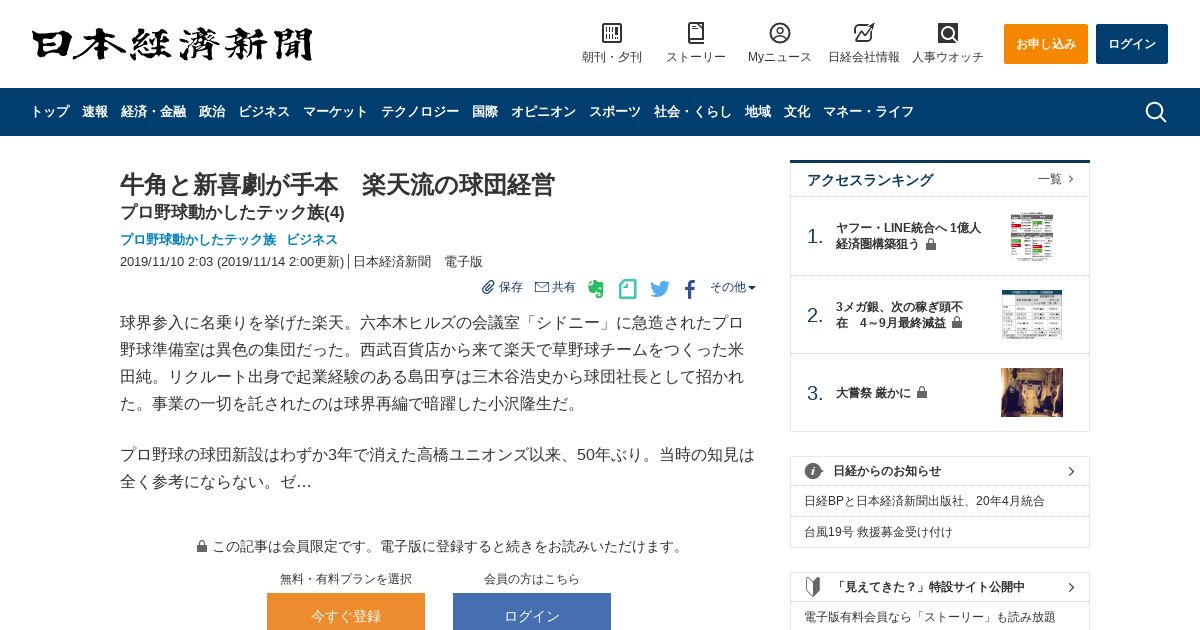The height and width of the screenshot is (630, 1200).
Task: Click the info icon beside 日経からのお知らせ
Action: click(813, 471)
